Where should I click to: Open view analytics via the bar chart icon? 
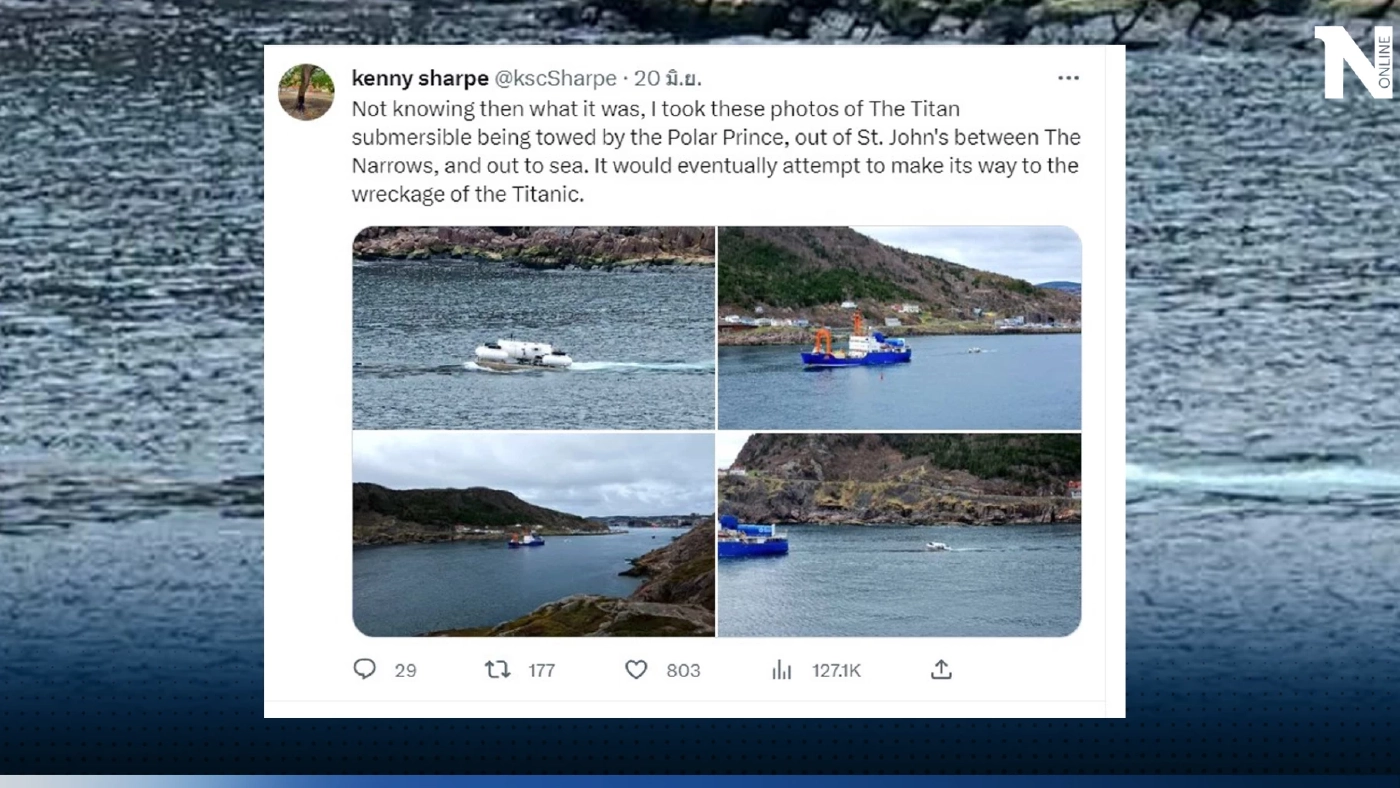782,670
